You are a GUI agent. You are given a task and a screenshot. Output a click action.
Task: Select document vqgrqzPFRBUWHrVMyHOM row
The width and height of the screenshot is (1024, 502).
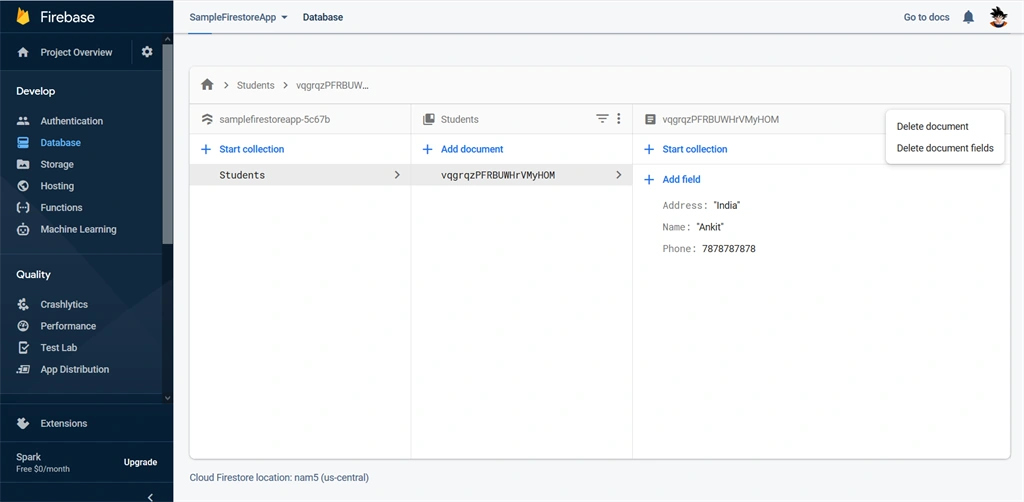521,175
